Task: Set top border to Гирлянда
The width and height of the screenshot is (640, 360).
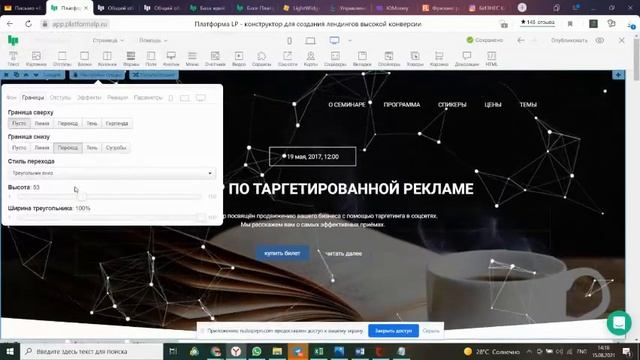Action: [117, 123]
